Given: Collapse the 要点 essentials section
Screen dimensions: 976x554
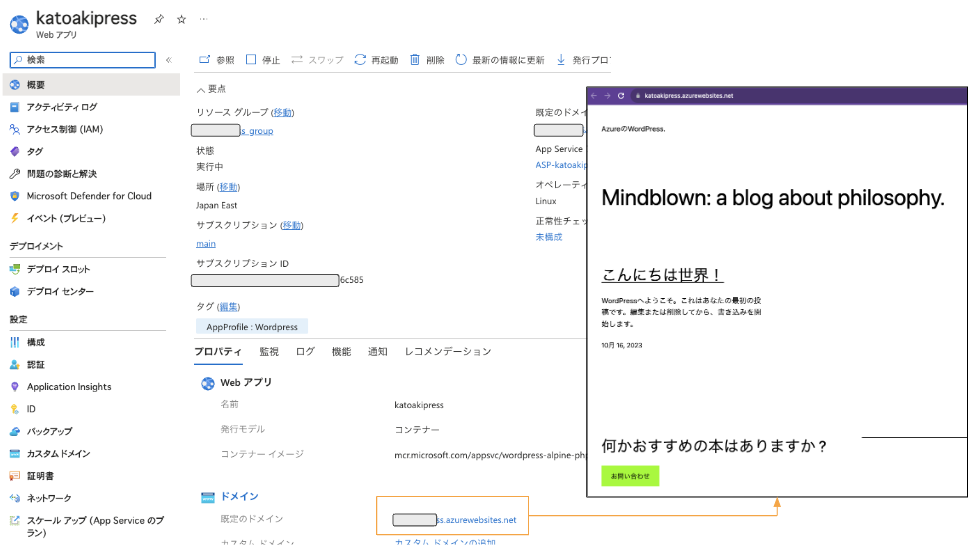Looking at the screenshot, I should coord(211,89).
